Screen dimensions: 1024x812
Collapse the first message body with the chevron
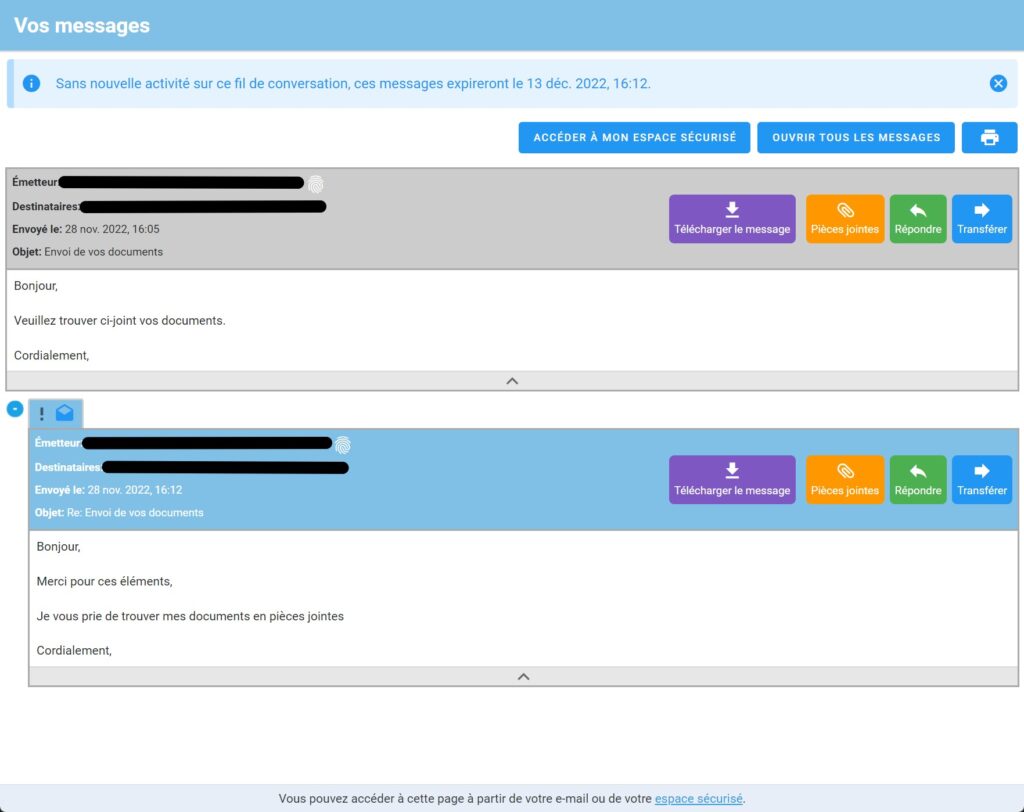[512, 381]
